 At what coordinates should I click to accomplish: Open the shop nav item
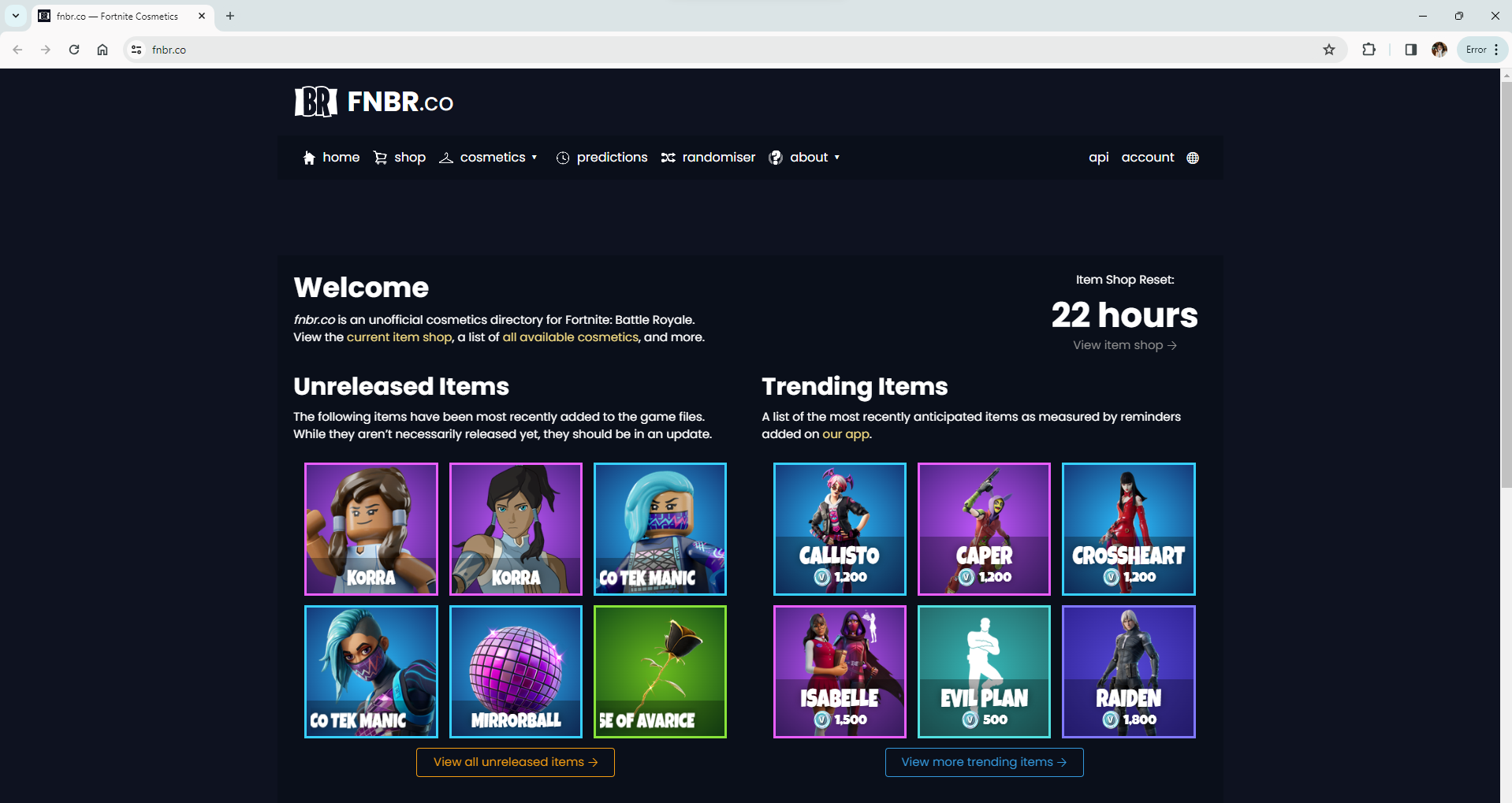pos(400,158)
